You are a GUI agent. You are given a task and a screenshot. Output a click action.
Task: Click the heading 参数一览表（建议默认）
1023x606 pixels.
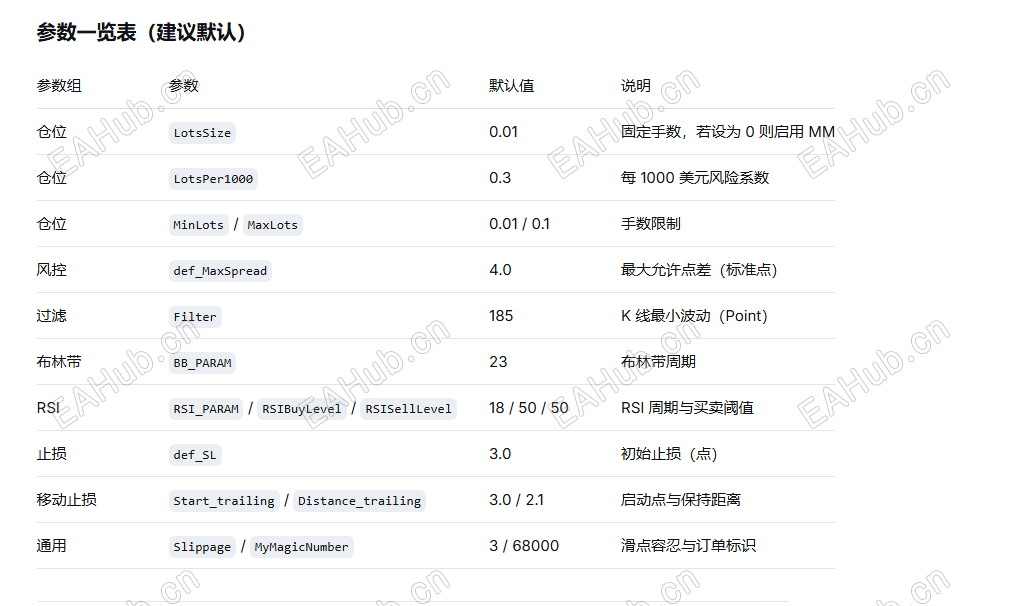[141, 32]
